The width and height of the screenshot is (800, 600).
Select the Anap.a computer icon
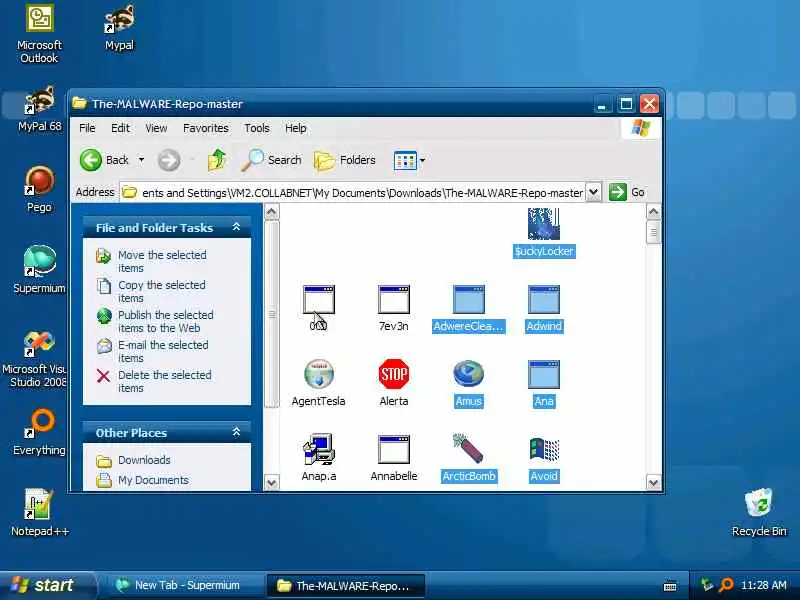tap(318, 449)
